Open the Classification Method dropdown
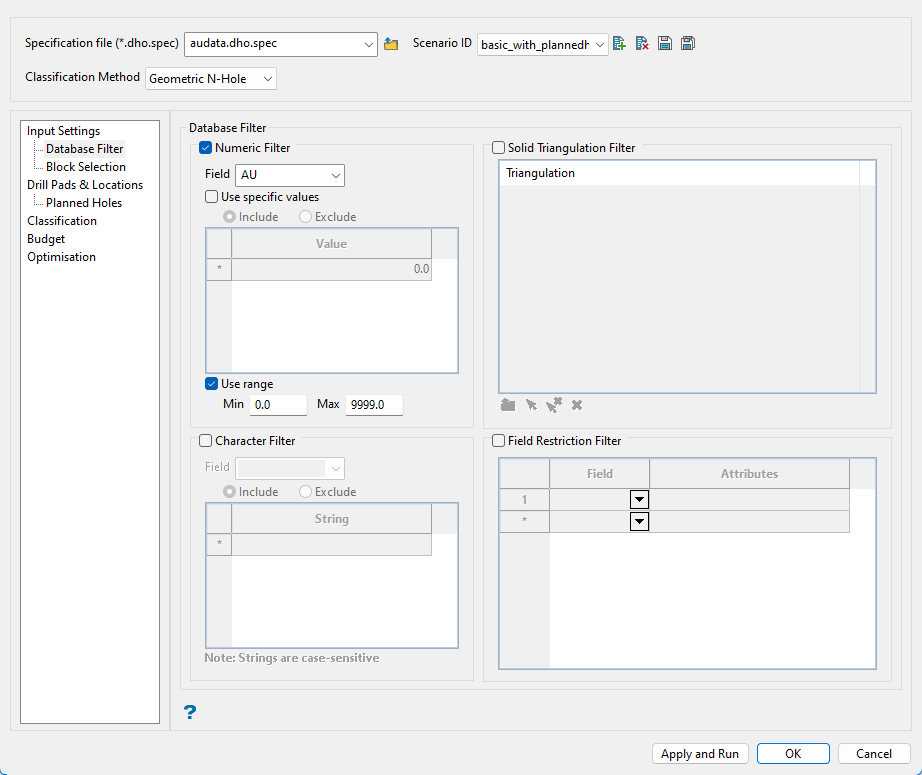Image resolution: width=922 pixels, height=775 pixels. coord(211,78)
